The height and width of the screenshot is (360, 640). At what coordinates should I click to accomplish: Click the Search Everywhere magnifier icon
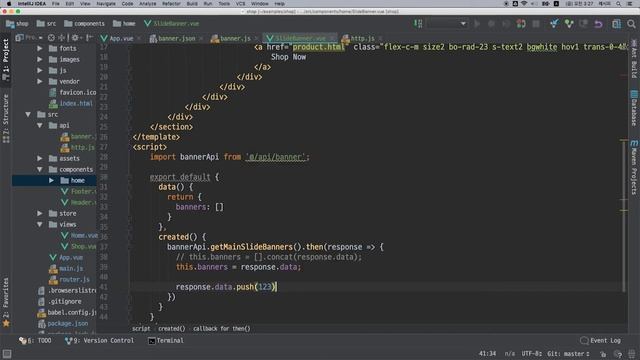(631, 24)
